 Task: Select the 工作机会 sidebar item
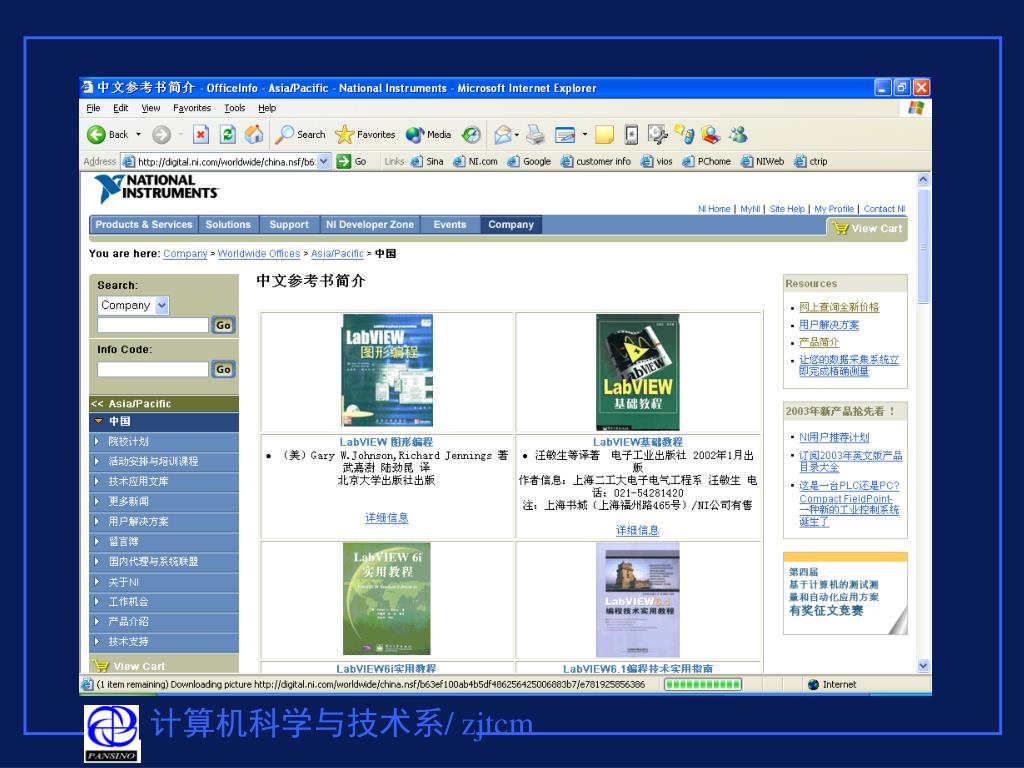(x=128, y=601)
